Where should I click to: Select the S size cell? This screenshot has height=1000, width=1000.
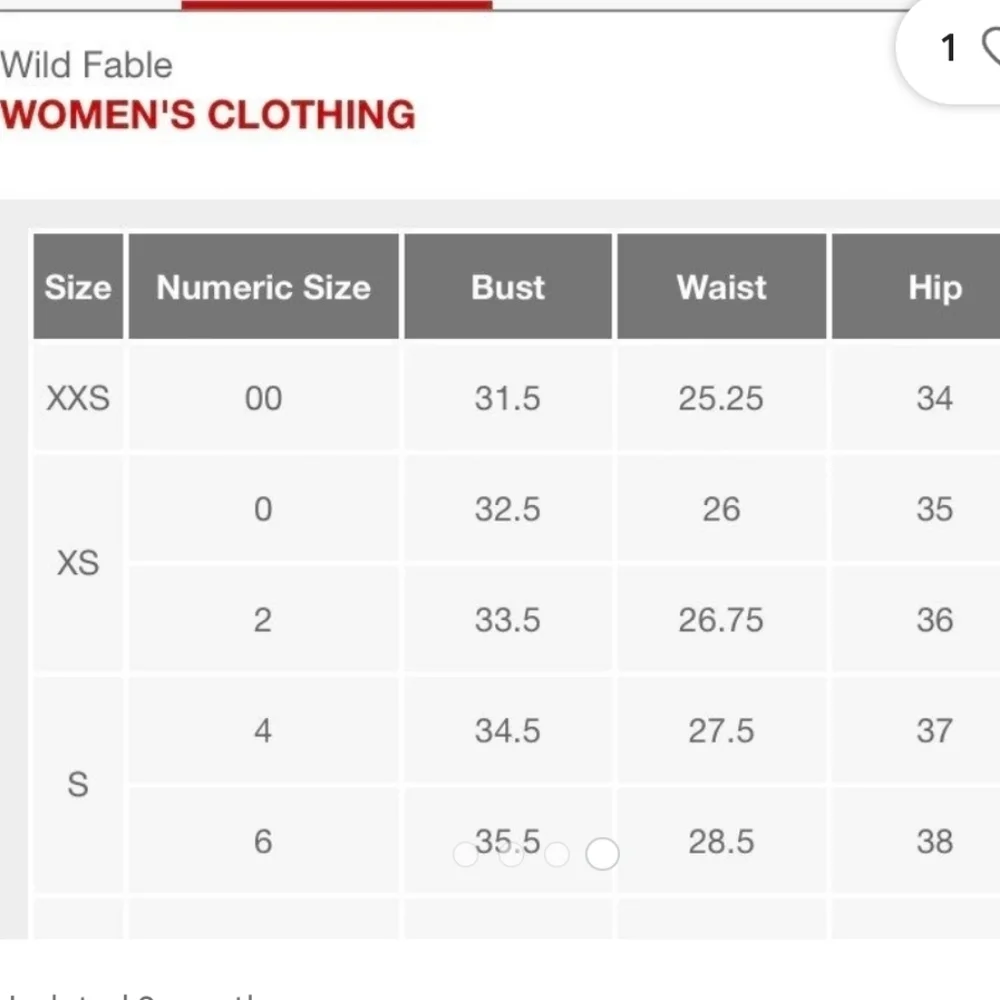click(78, 784)
